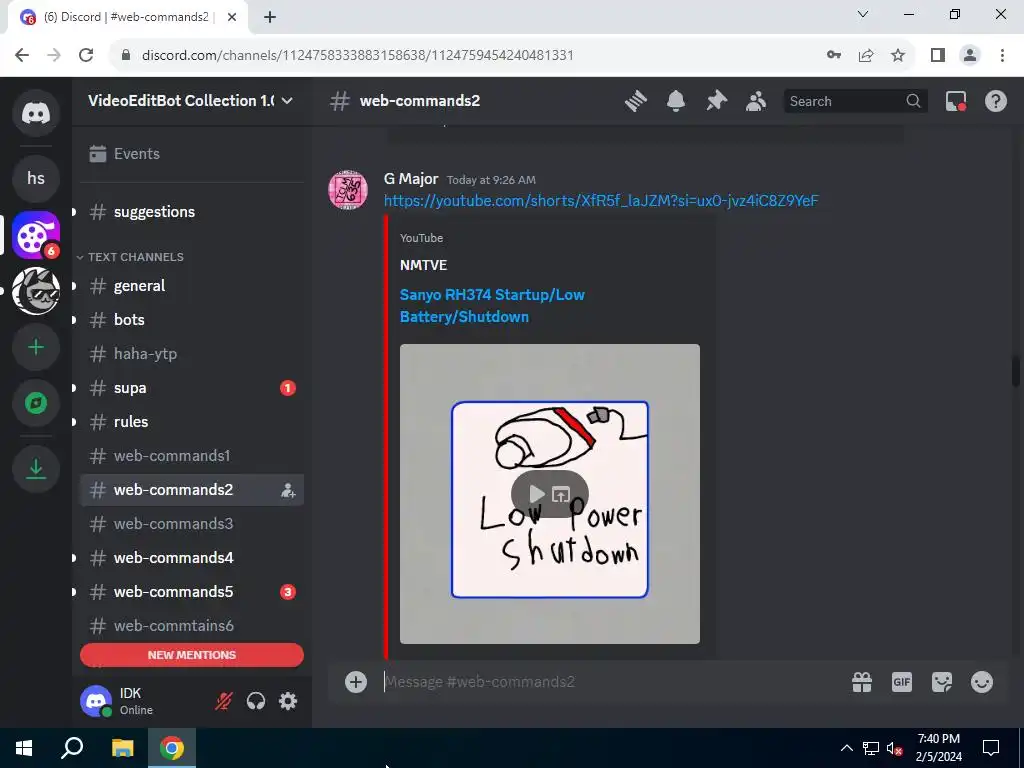Image resolution: width=1024 pixels, height=768 pixels.
Task: Open the gift Nitro icon
Action: point(862,682)
